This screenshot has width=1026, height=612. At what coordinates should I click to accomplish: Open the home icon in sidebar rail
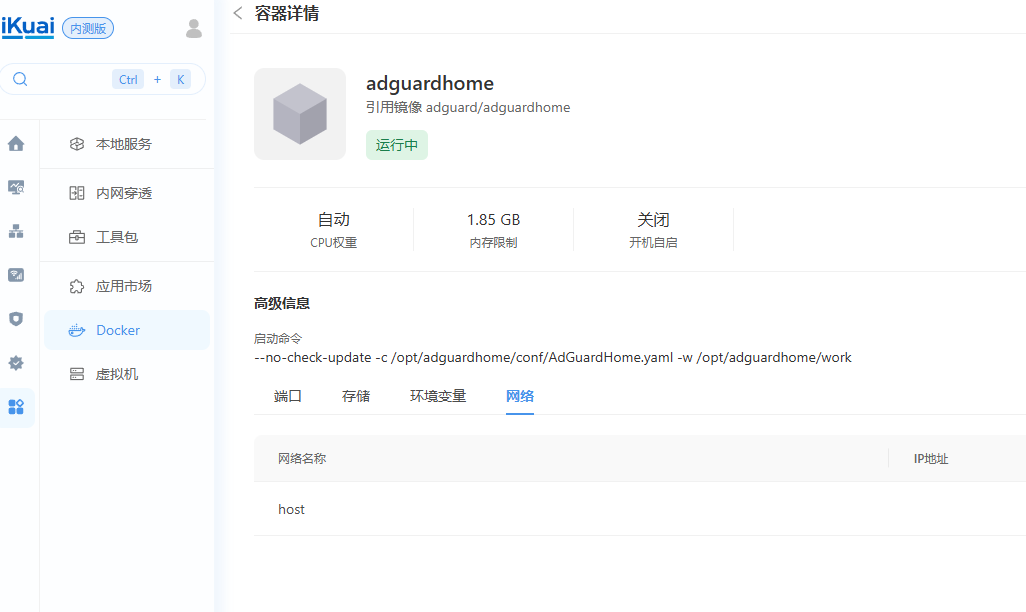[x=16, y=144]
